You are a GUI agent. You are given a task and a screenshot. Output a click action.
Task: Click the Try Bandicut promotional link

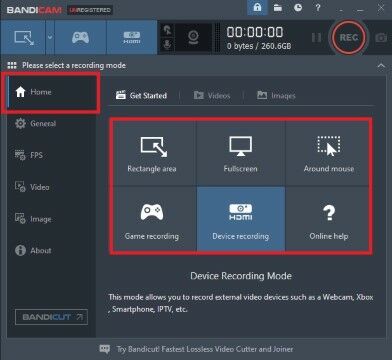click(x=205, y=349)
